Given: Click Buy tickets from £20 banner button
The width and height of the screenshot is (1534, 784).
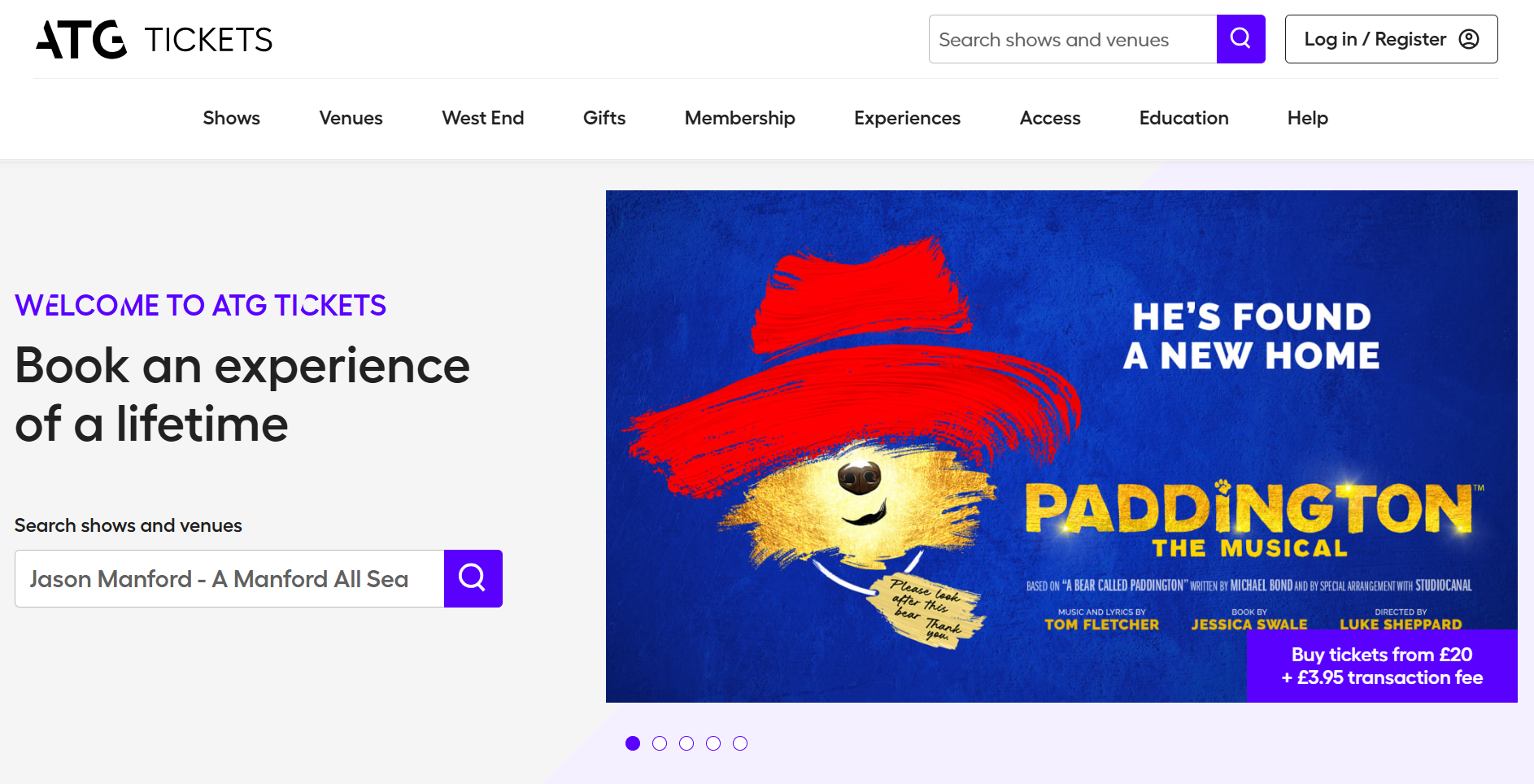Looking at the screenshot, I should click(1382, 666).
